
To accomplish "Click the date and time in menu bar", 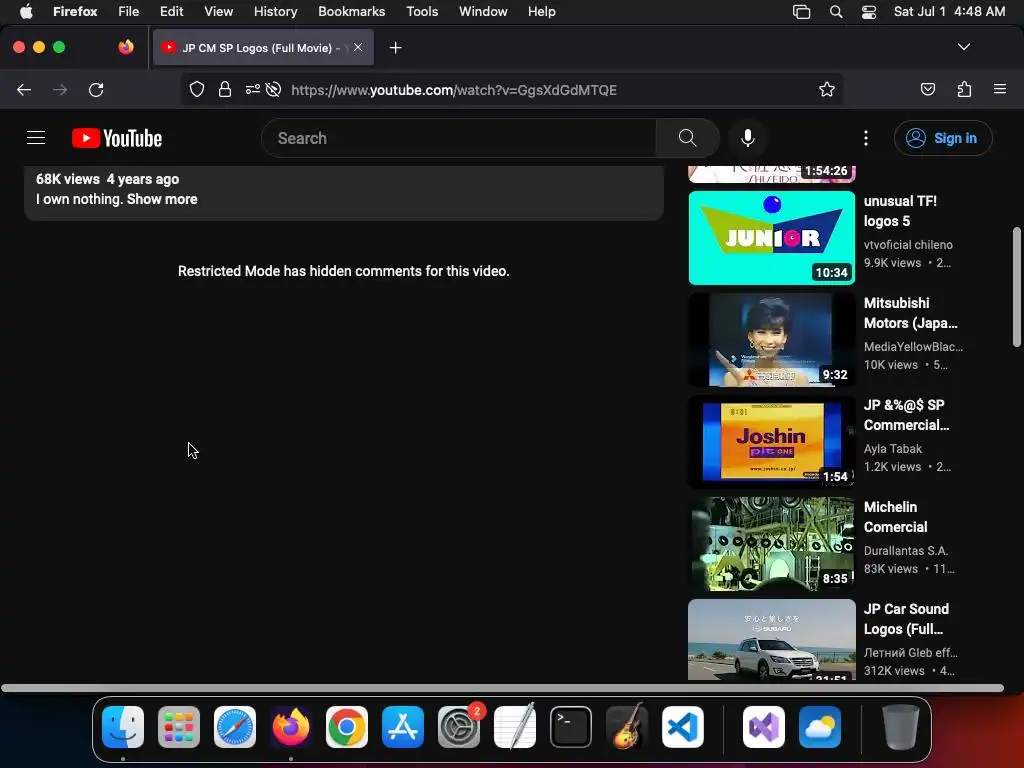I will [x=949, y=12].
